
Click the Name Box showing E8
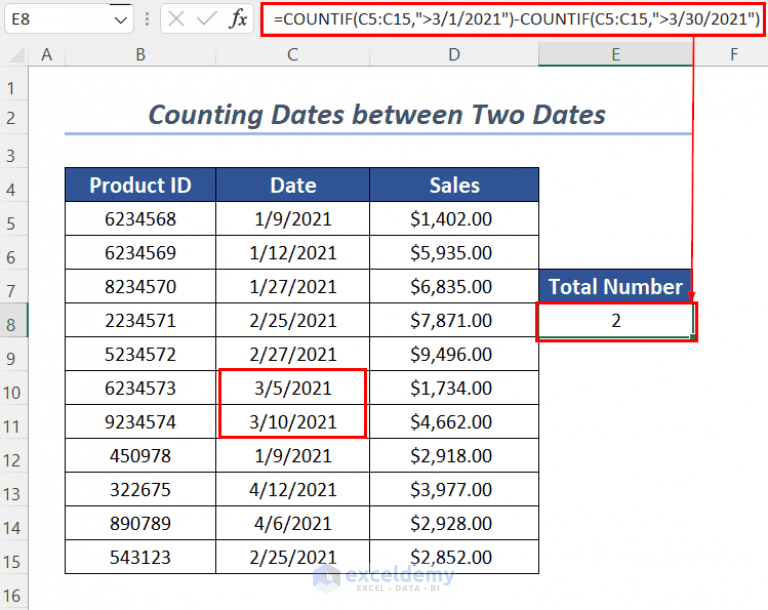click(69, 19)
